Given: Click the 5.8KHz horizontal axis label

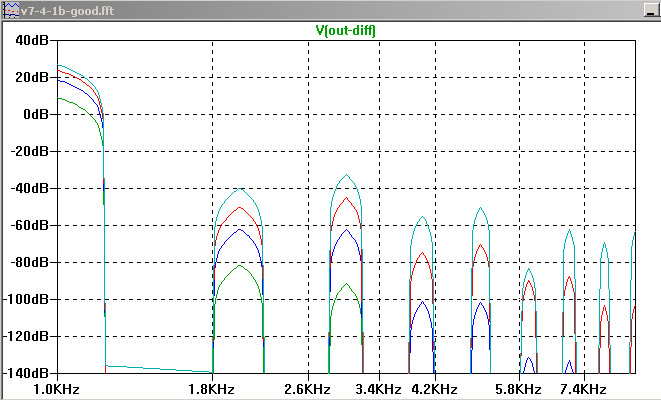Looking at the screenshot, I should 518,389.
